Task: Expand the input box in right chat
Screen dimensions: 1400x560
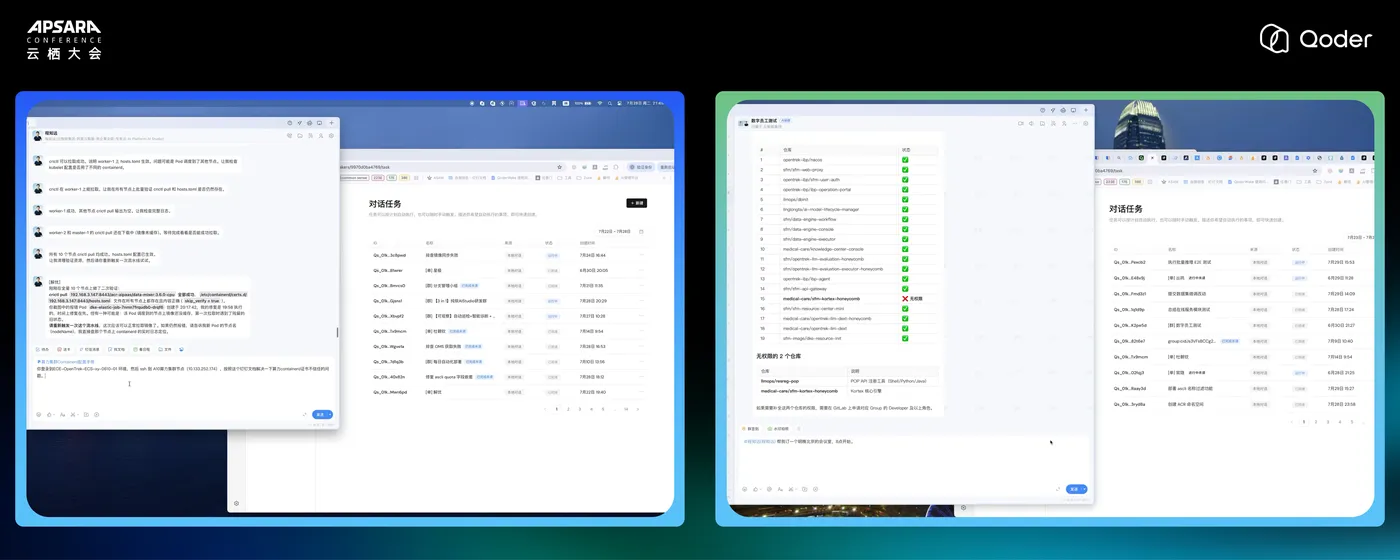Action: pyautogui.click(x=1058, y=489)
